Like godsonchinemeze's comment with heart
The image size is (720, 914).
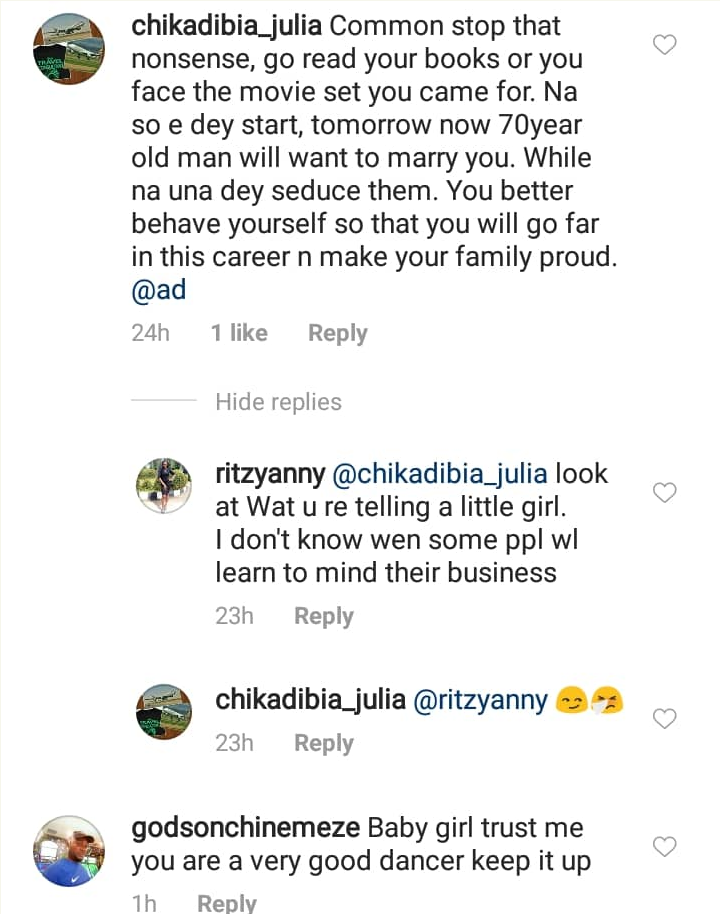point(665,847)
